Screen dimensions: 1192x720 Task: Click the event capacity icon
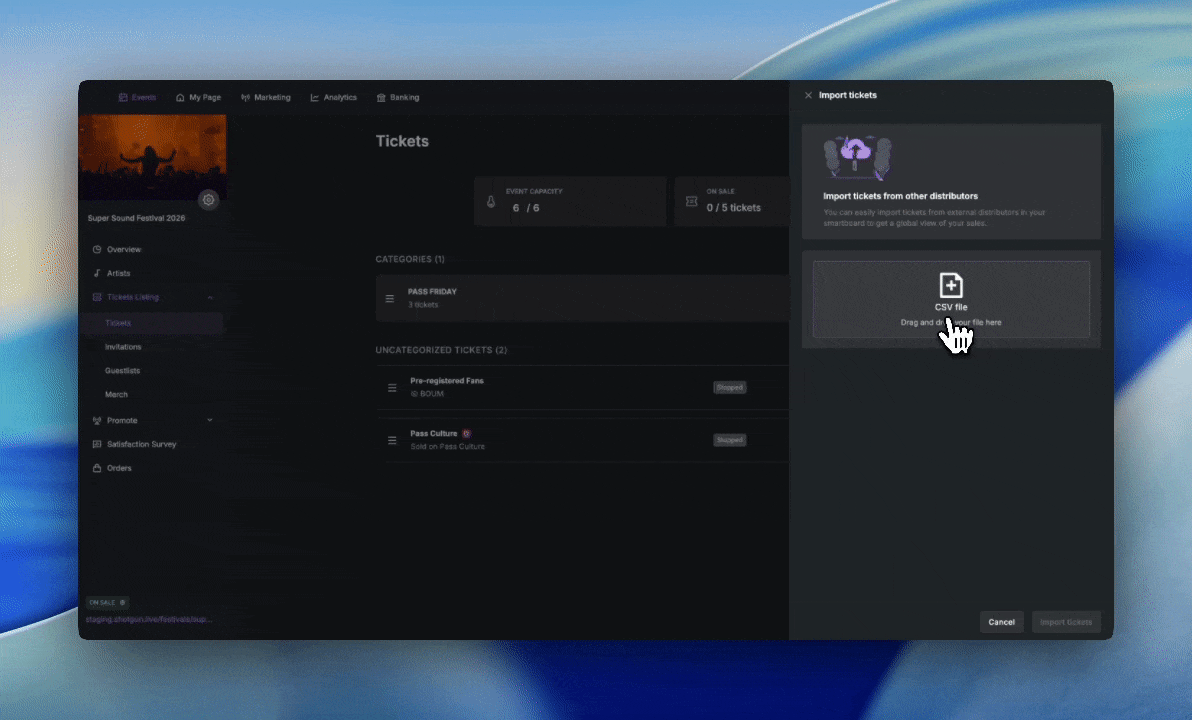pyautogui.click(x=491, y=201)
